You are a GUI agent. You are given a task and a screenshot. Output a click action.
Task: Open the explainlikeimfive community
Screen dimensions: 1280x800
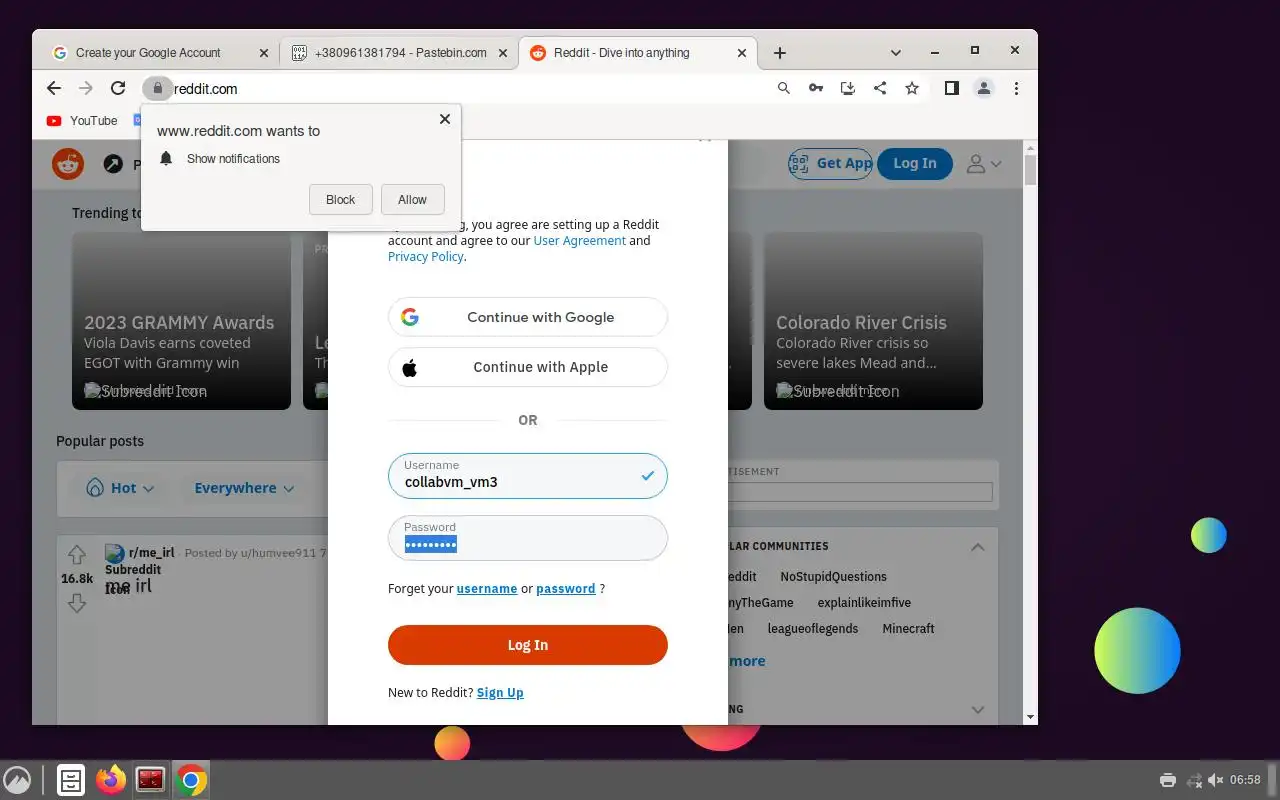click(x=864, y=603)
